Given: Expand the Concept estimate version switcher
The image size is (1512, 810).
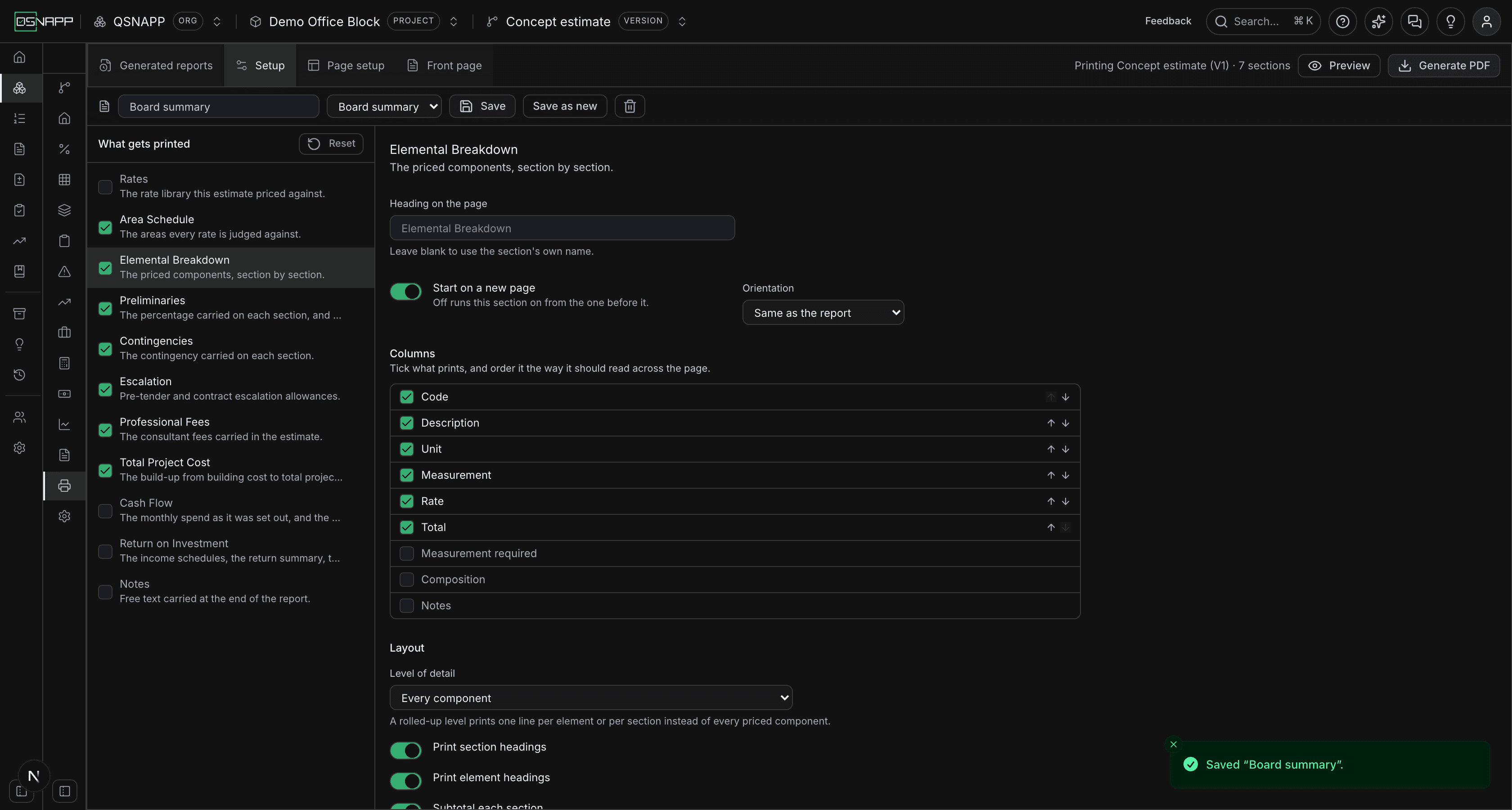Looking at the screenshot, I should (x=682, y=22).
